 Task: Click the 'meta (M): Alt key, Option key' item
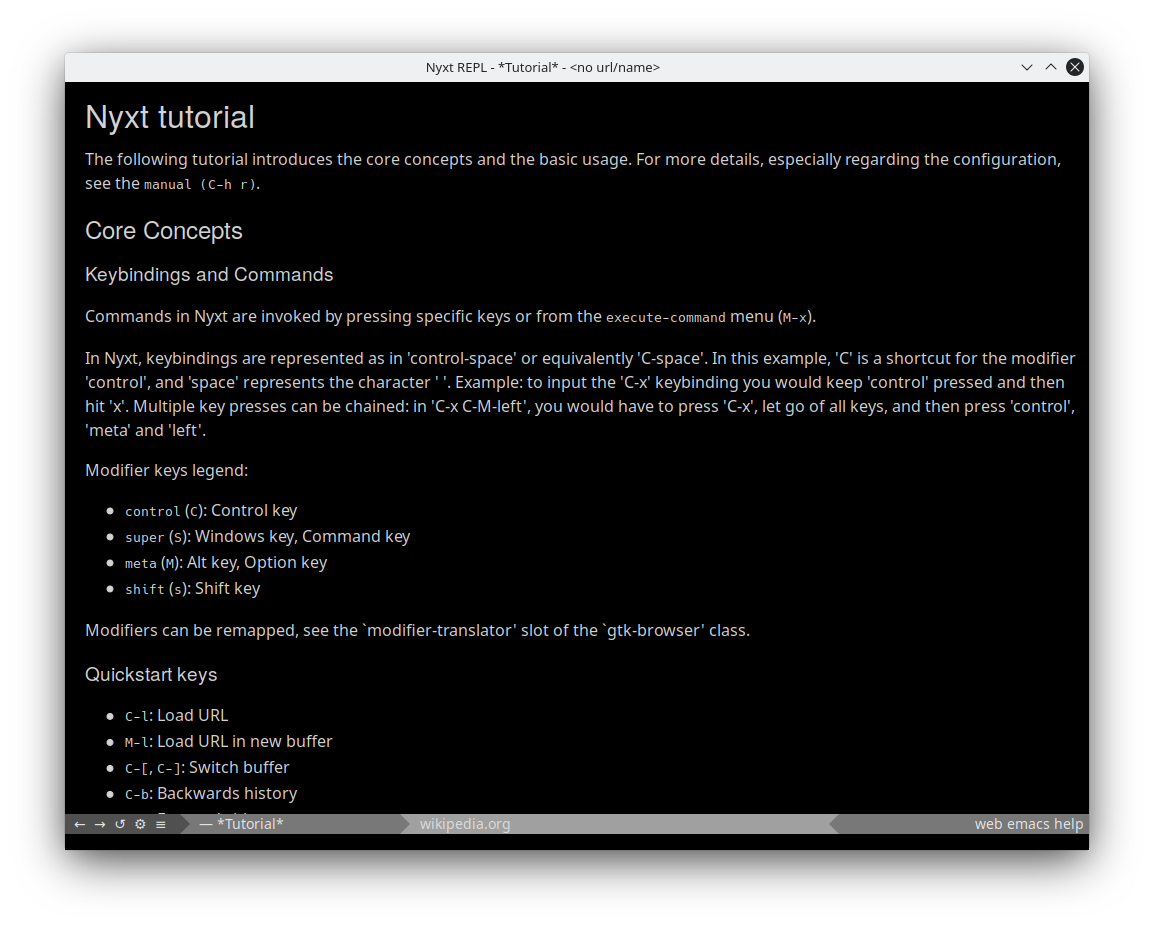point(226,562)
